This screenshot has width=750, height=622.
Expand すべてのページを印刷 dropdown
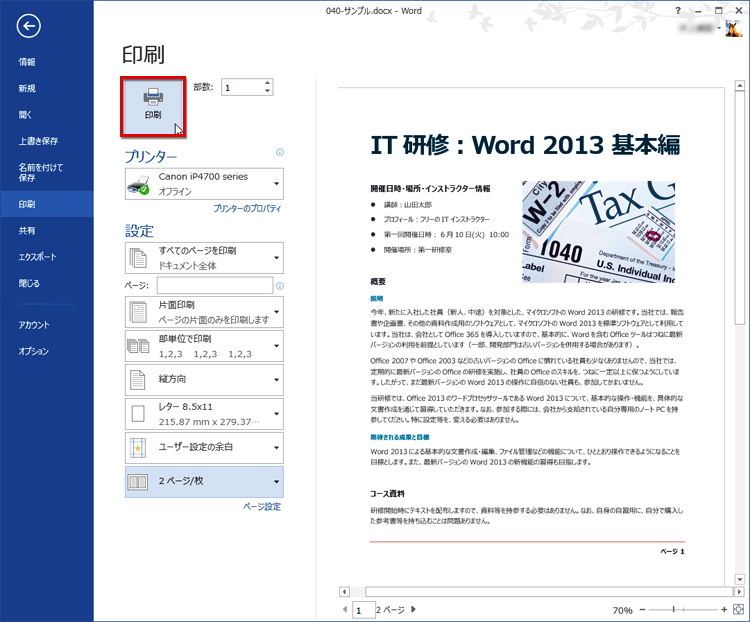tap(204, 258)
